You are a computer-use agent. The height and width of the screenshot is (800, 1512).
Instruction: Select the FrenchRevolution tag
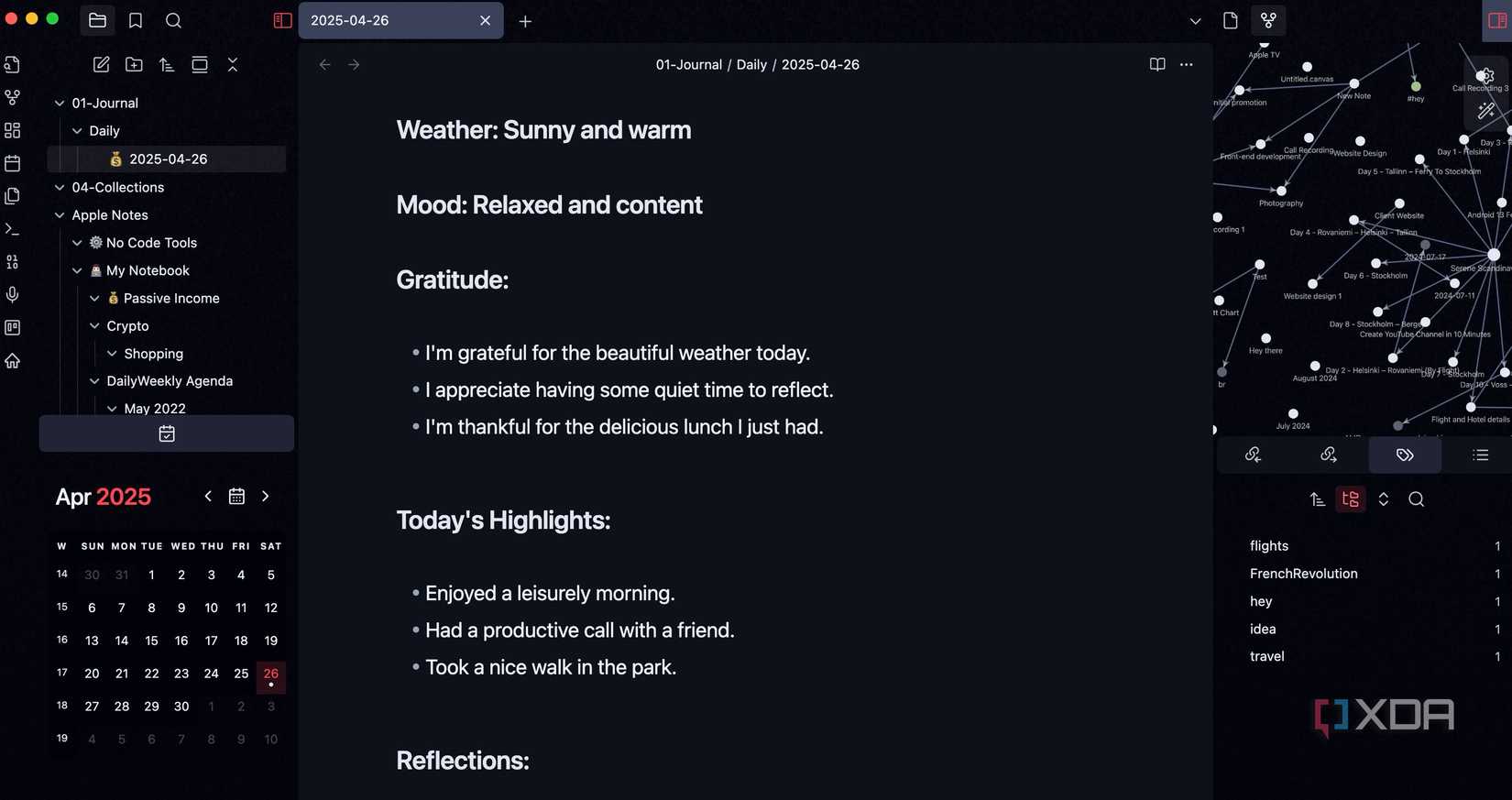coord(1303,573)
